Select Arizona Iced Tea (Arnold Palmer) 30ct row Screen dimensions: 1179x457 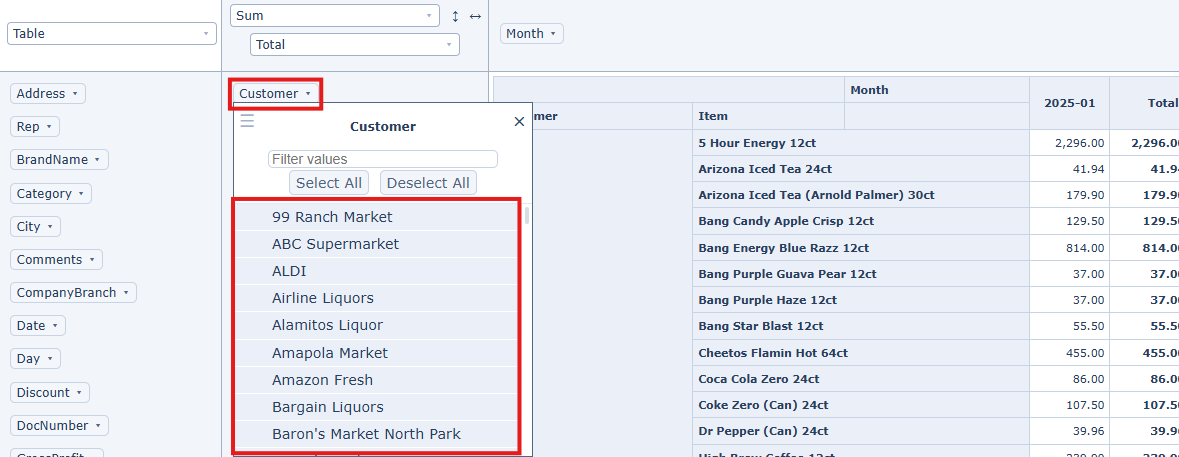pos(860,195)
